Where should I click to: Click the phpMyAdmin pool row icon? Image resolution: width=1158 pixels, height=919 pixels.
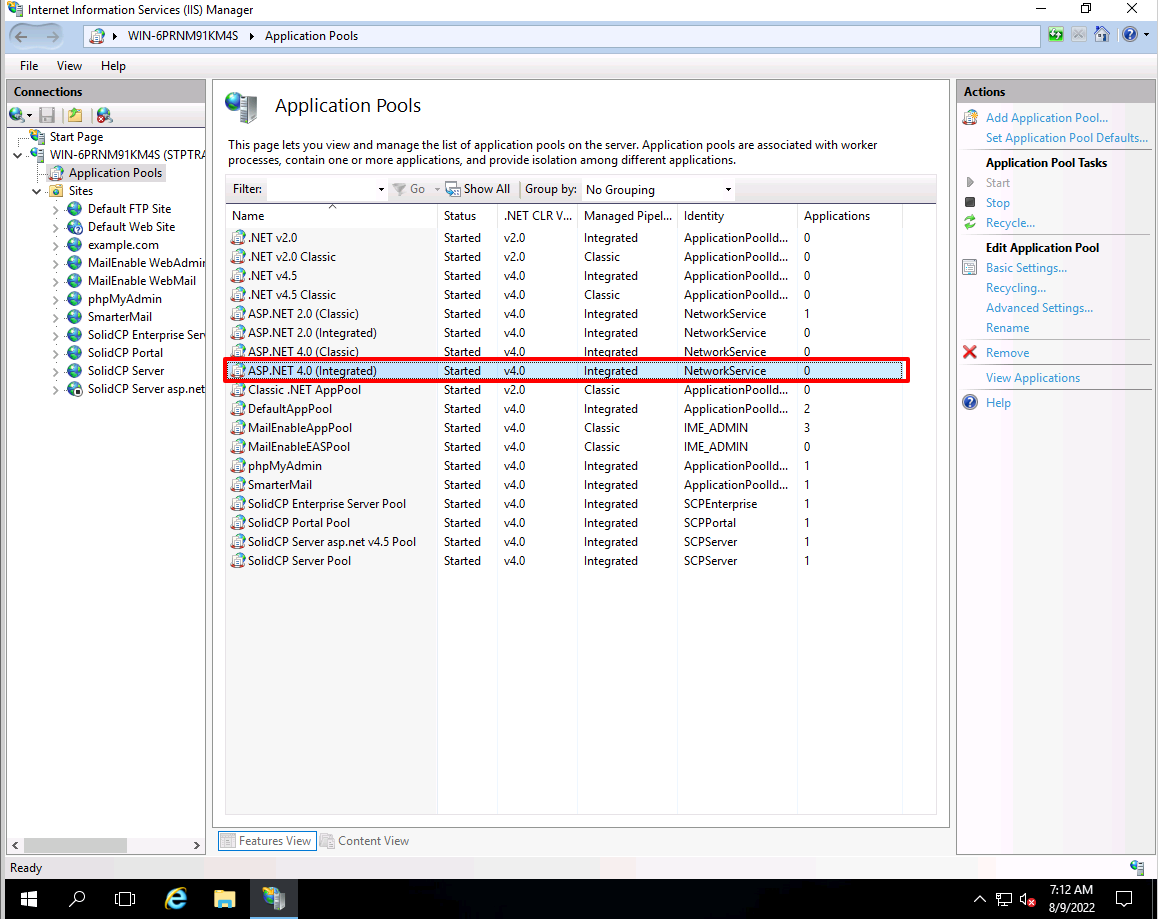coord(238,466)
